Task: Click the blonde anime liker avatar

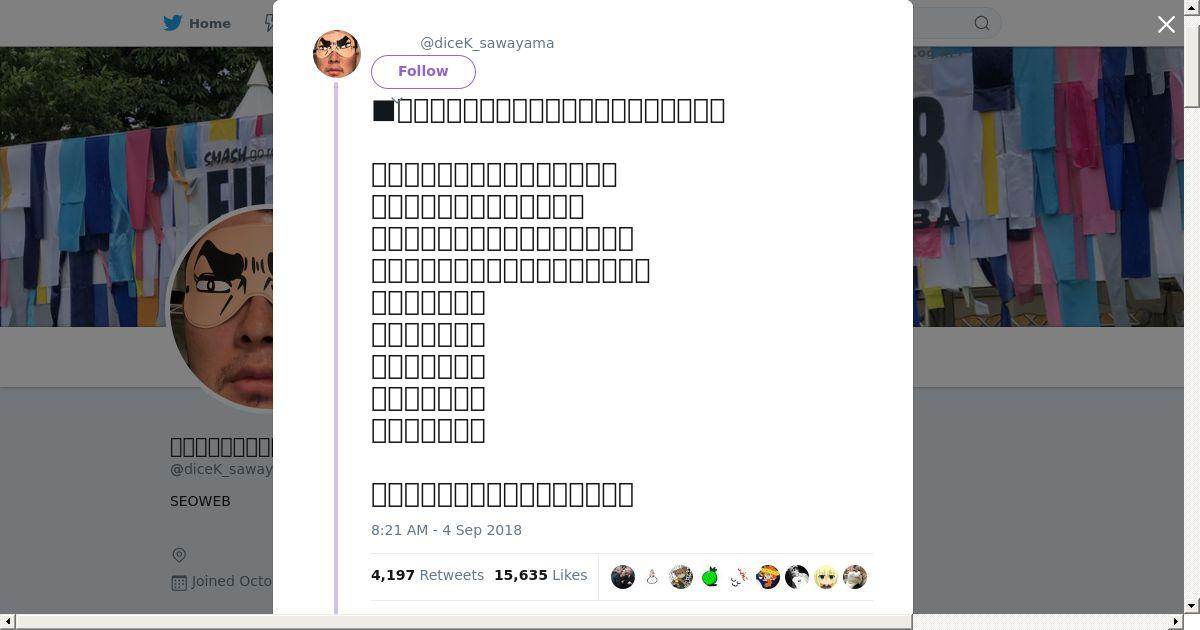Action: pyautogui.click(x=826, y=577)
